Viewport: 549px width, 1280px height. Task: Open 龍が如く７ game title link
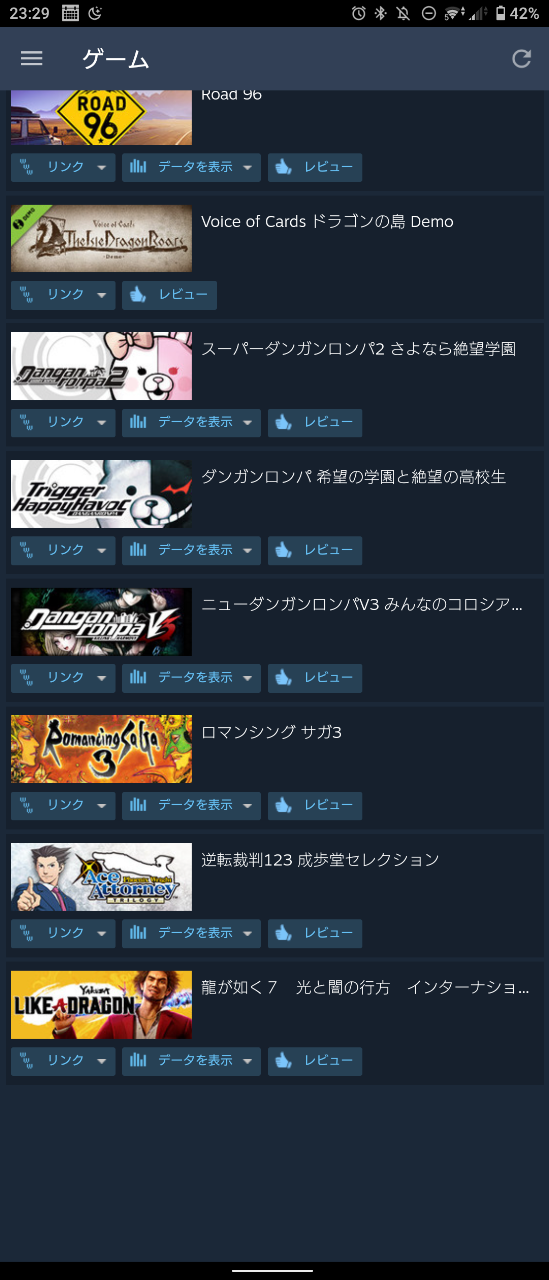(365, 987)
